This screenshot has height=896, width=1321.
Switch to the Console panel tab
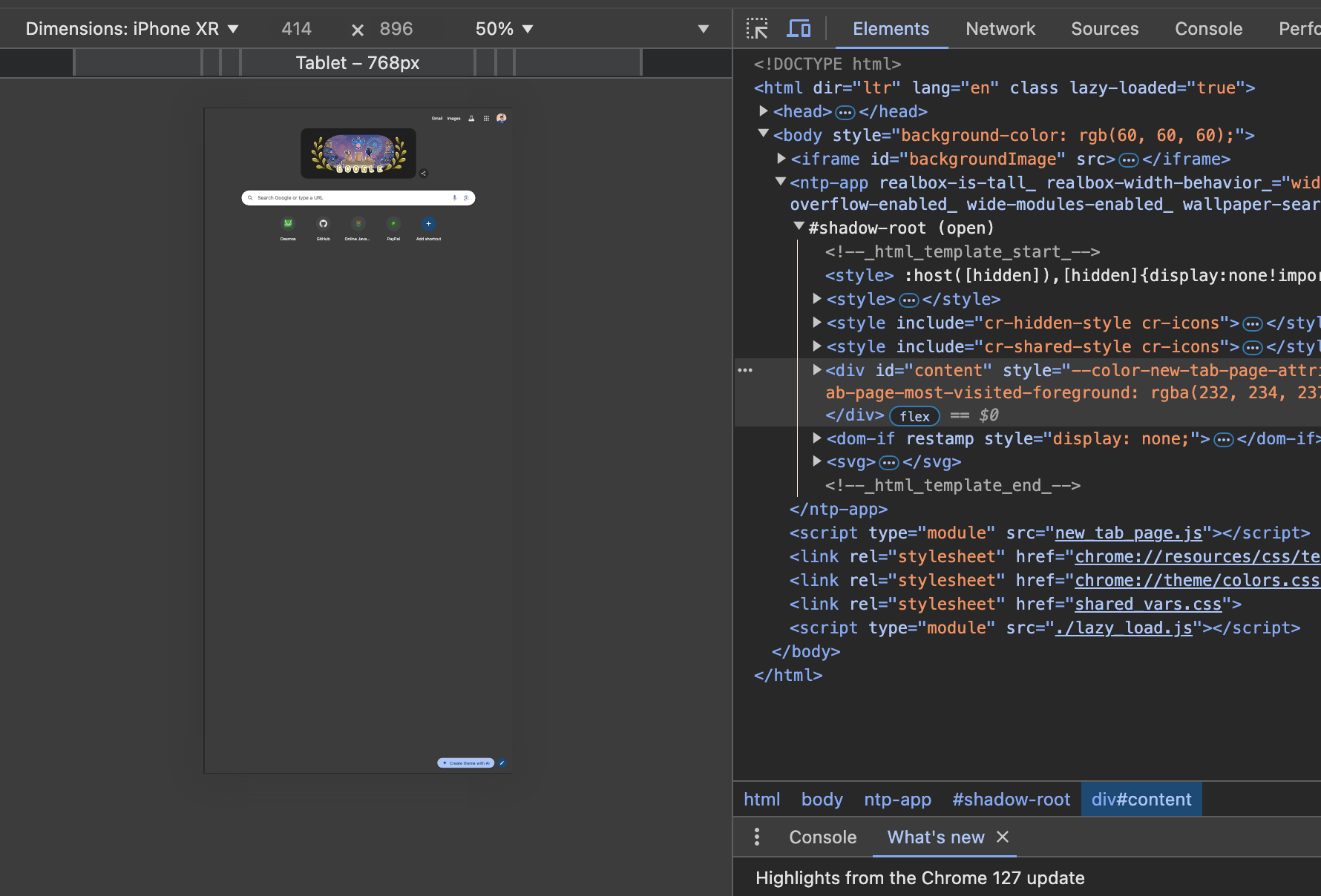pyautogui.click(x=1208, y=29)
